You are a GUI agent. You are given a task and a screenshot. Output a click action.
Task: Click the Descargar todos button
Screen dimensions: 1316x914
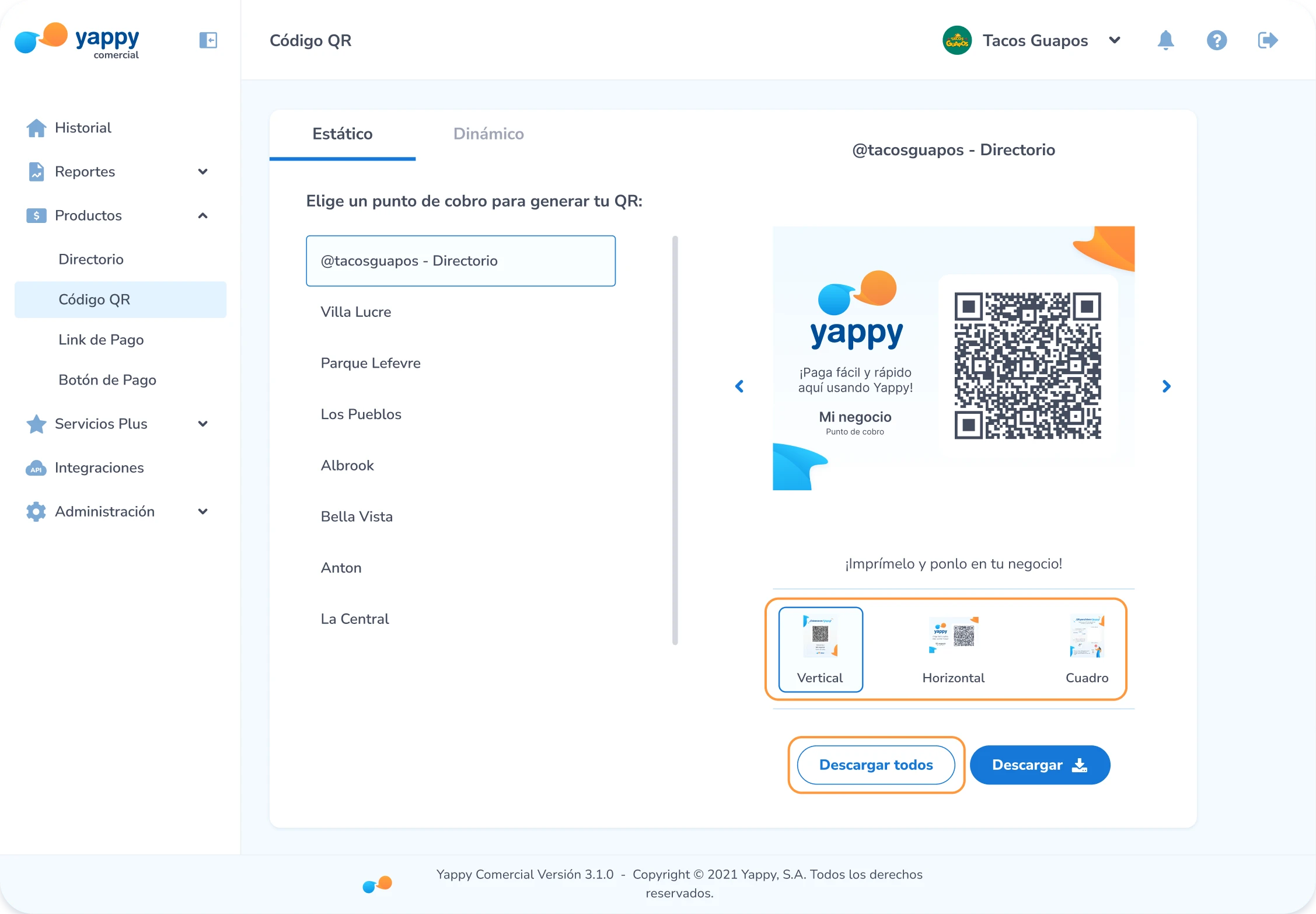tap(876, 765)
